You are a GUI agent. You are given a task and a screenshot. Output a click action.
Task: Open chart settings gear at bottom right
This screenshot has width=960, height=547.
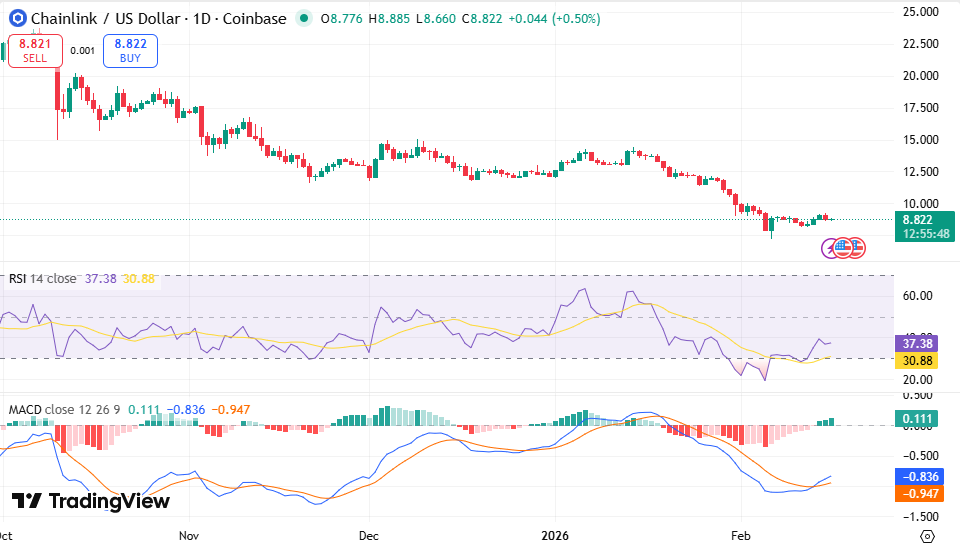point(928,536)
